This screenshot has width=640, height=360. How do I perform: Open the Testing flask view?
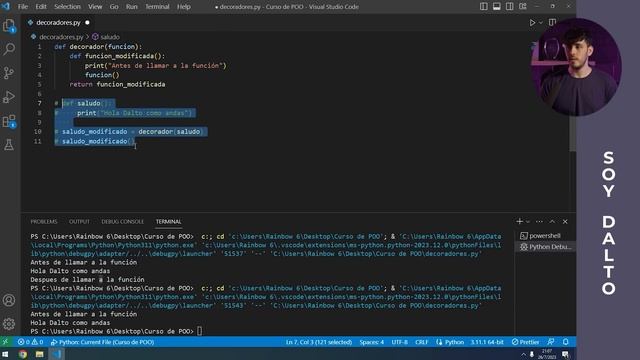9,144
